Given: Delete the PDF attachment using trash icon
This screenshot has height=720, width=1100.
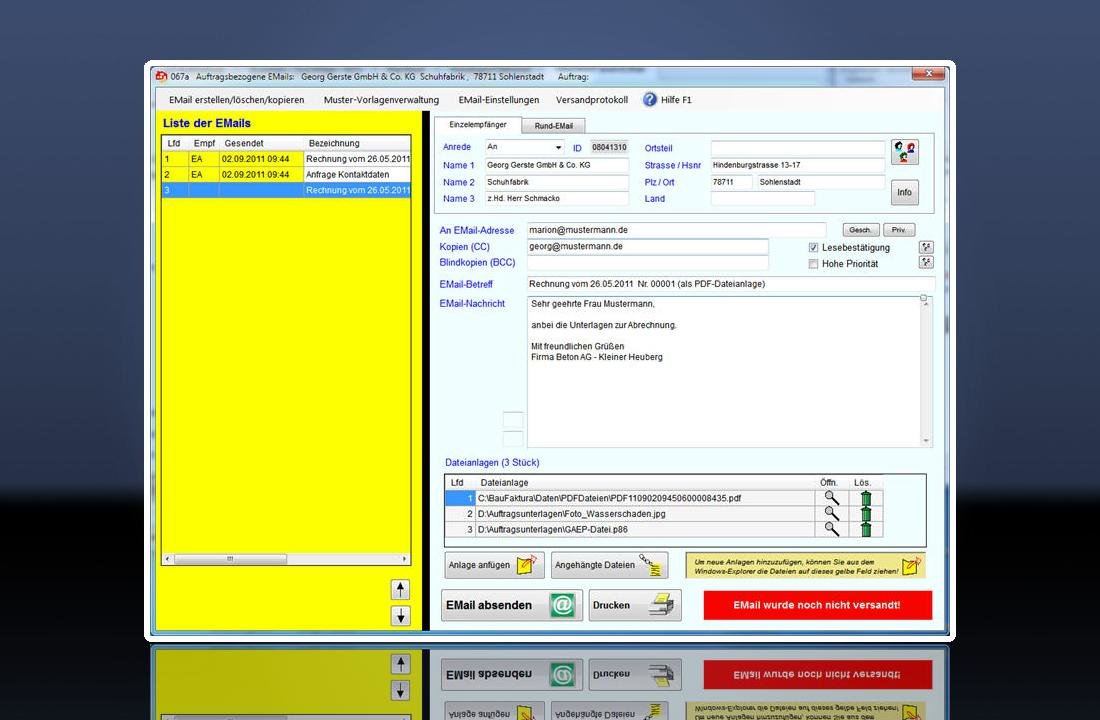Looking at the screenshot, I should tap(866, 497).
